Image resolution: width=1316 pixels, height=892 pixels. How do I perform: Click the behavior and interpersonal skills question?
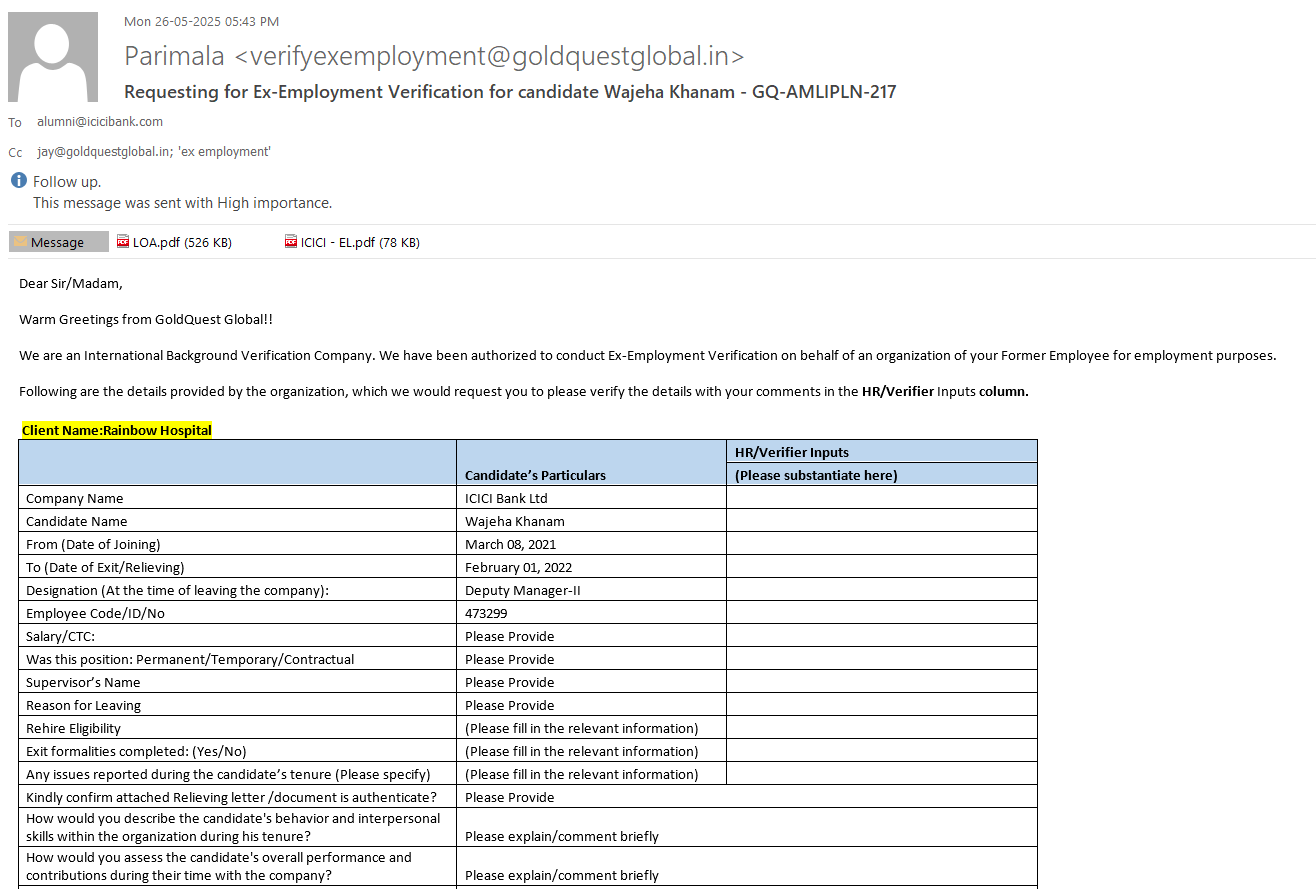[x=233, y=827]
